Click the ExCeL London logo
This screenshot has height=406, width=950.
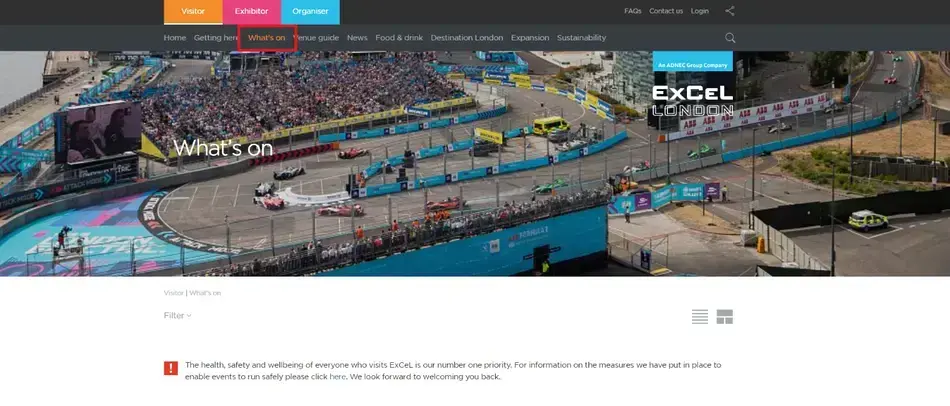(693, 101)
